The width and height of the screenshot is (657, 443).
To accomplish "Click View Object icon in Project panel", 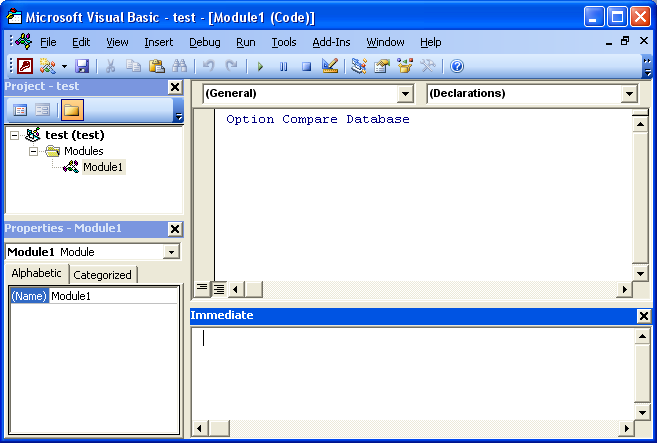I will click(42, 110).
